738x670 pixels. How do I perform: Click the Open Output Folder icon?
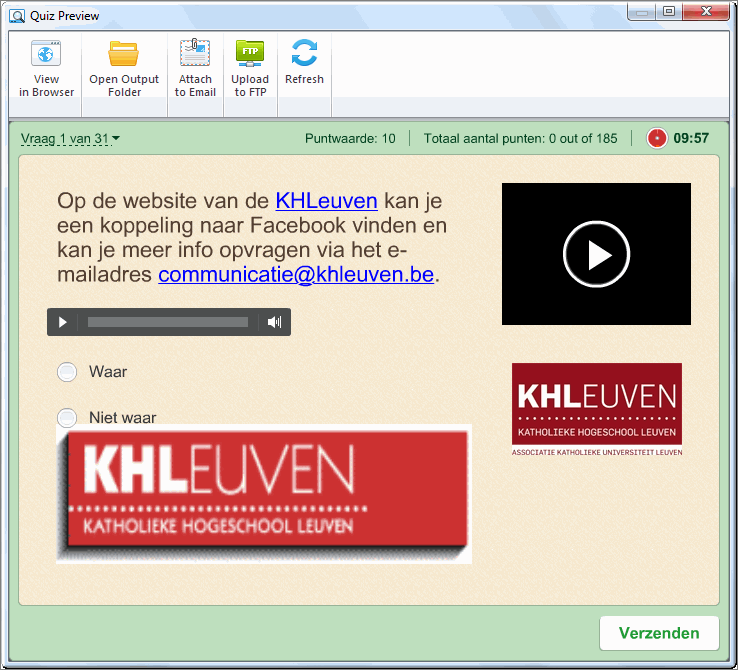click(x=123, y=54)
